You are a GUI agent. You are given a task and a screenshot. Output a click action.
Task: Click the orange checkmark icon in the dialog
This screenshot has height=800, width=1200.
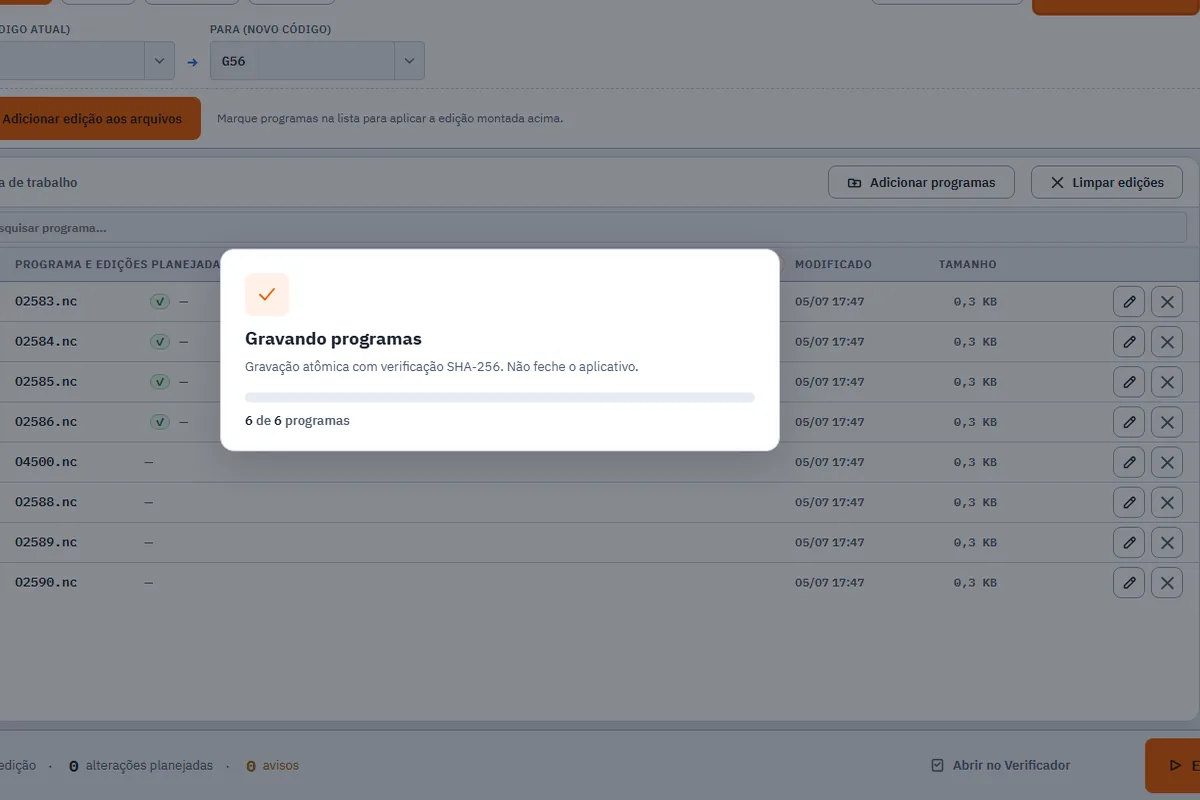[x=267, y=295]
